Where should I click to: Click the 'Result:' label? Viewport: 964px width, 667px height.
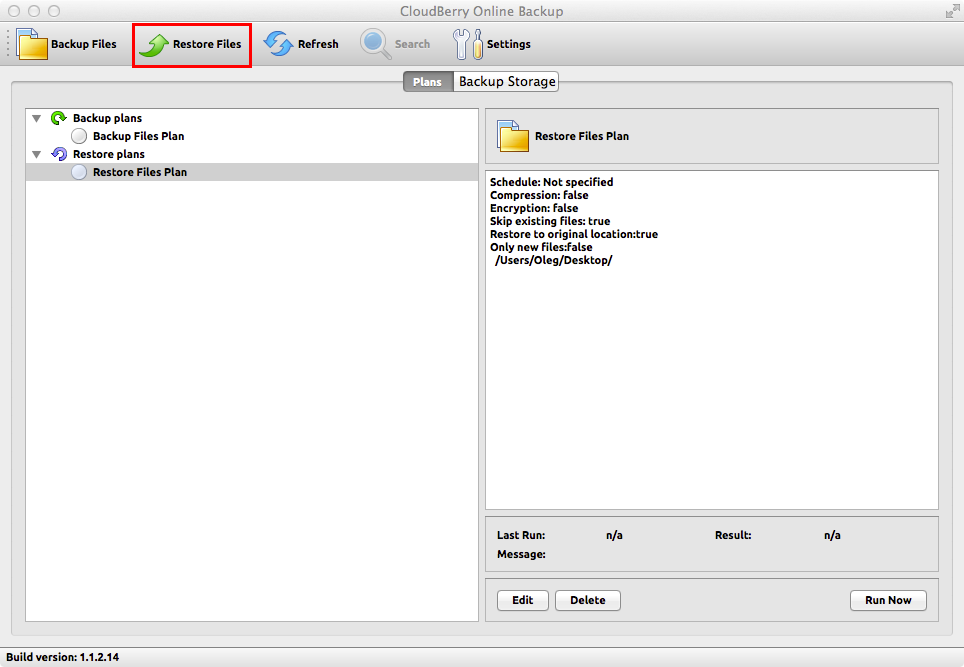(x=733, y=535)
